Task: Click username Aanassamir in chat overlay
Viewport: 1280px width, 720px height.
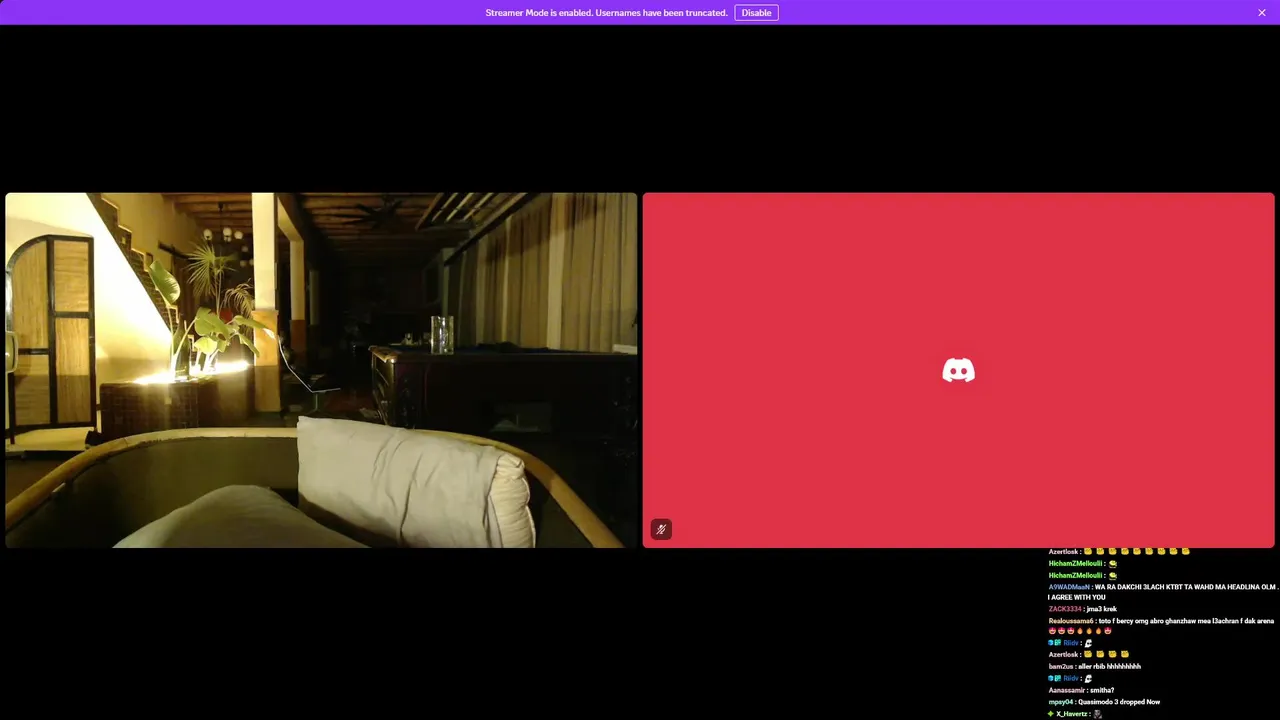Action: (1066, 690)
